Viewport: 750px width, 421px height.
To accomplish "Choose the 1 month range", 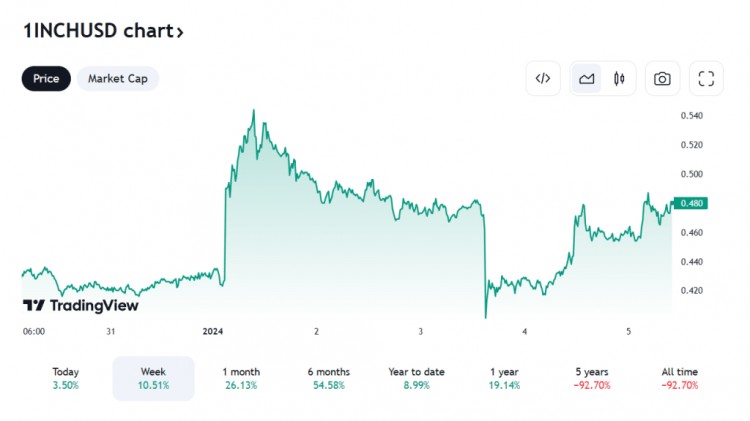I will (x=240, y=378).
